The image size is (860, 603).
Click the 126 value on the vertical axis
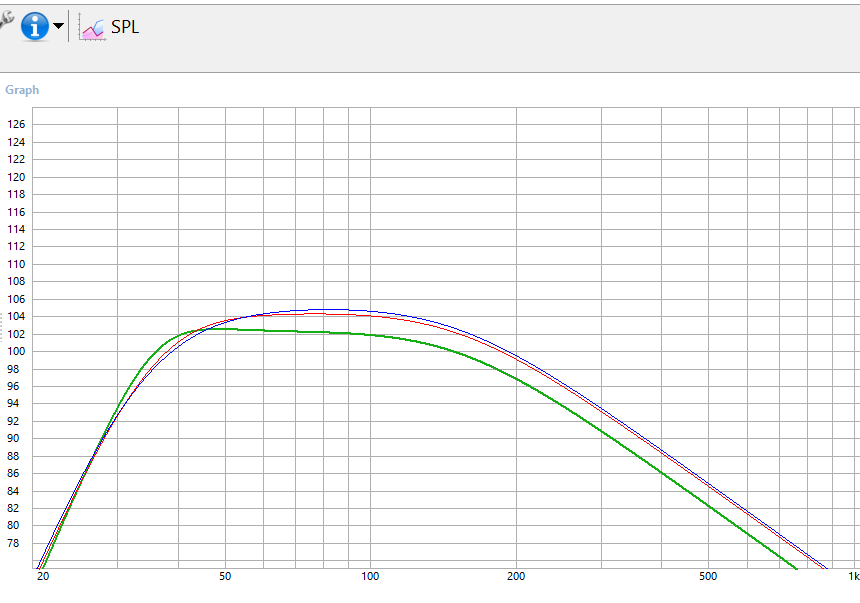pyautogui.click(x=16, y=125)
